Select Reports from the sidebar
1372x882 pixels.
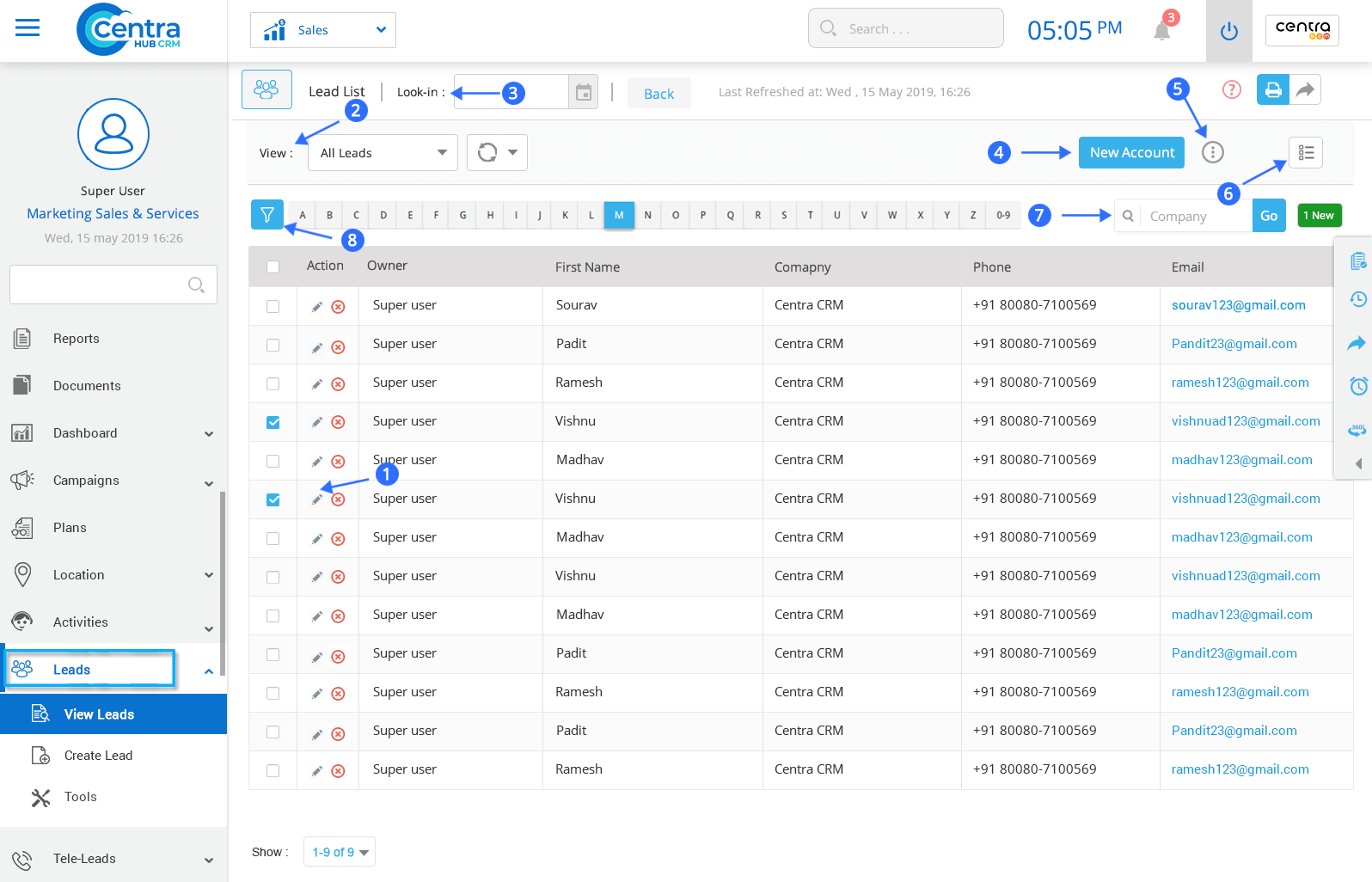coord(77,339)
